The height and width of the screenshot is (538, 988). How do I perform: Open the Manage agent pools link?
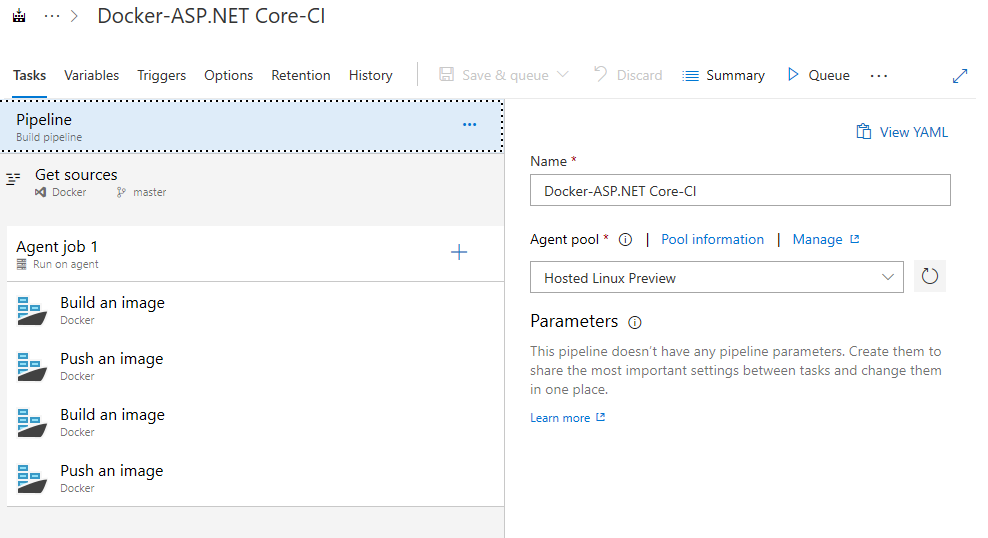pos(825,239)
